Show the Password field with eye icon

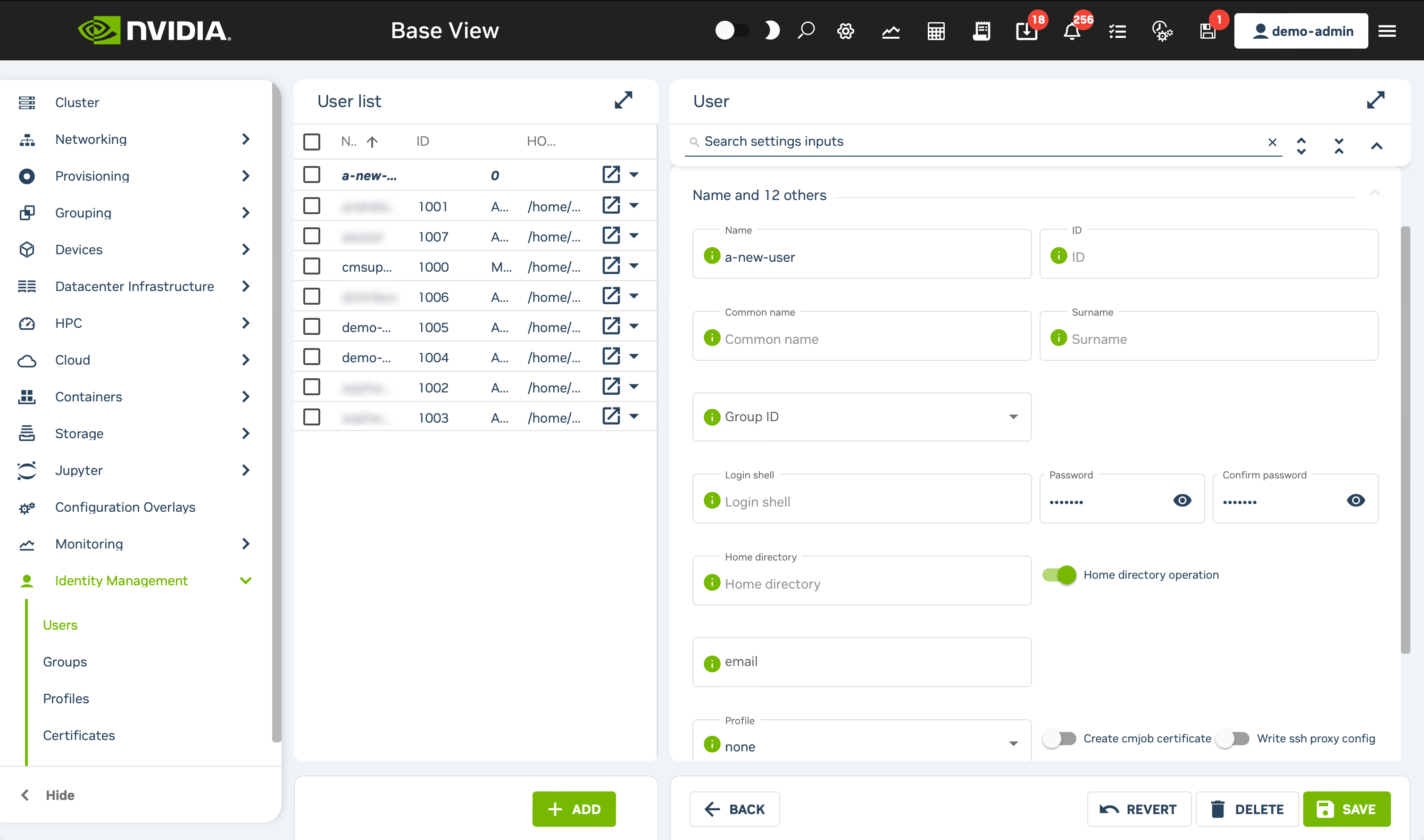(1183, 500)
